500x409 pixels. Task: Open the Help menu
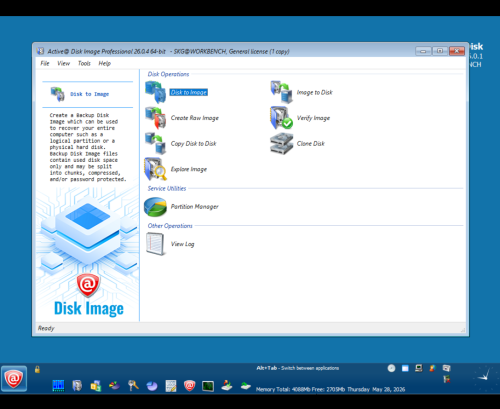click(104, 63)
